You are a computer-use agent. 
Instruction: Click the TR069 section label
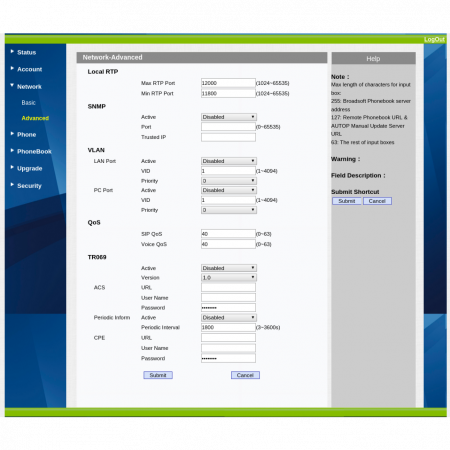pyautogui.click(x=97, y=257)
